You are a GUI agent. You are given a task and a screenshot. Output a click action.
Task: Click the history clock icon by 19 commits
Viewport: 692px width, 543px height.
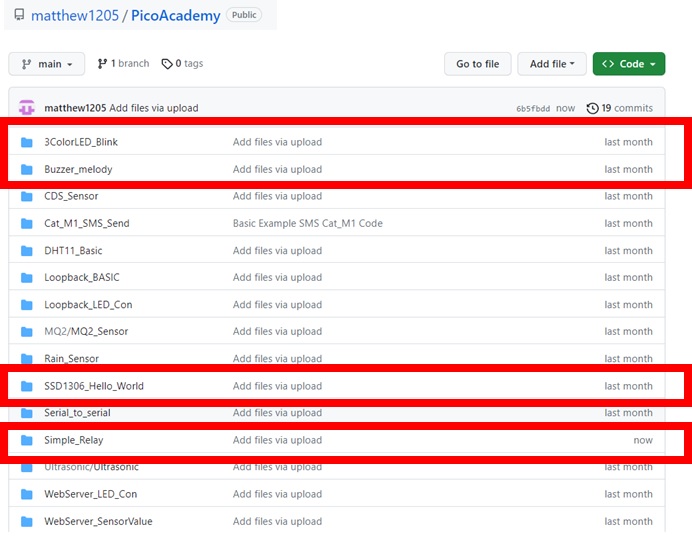592,108
